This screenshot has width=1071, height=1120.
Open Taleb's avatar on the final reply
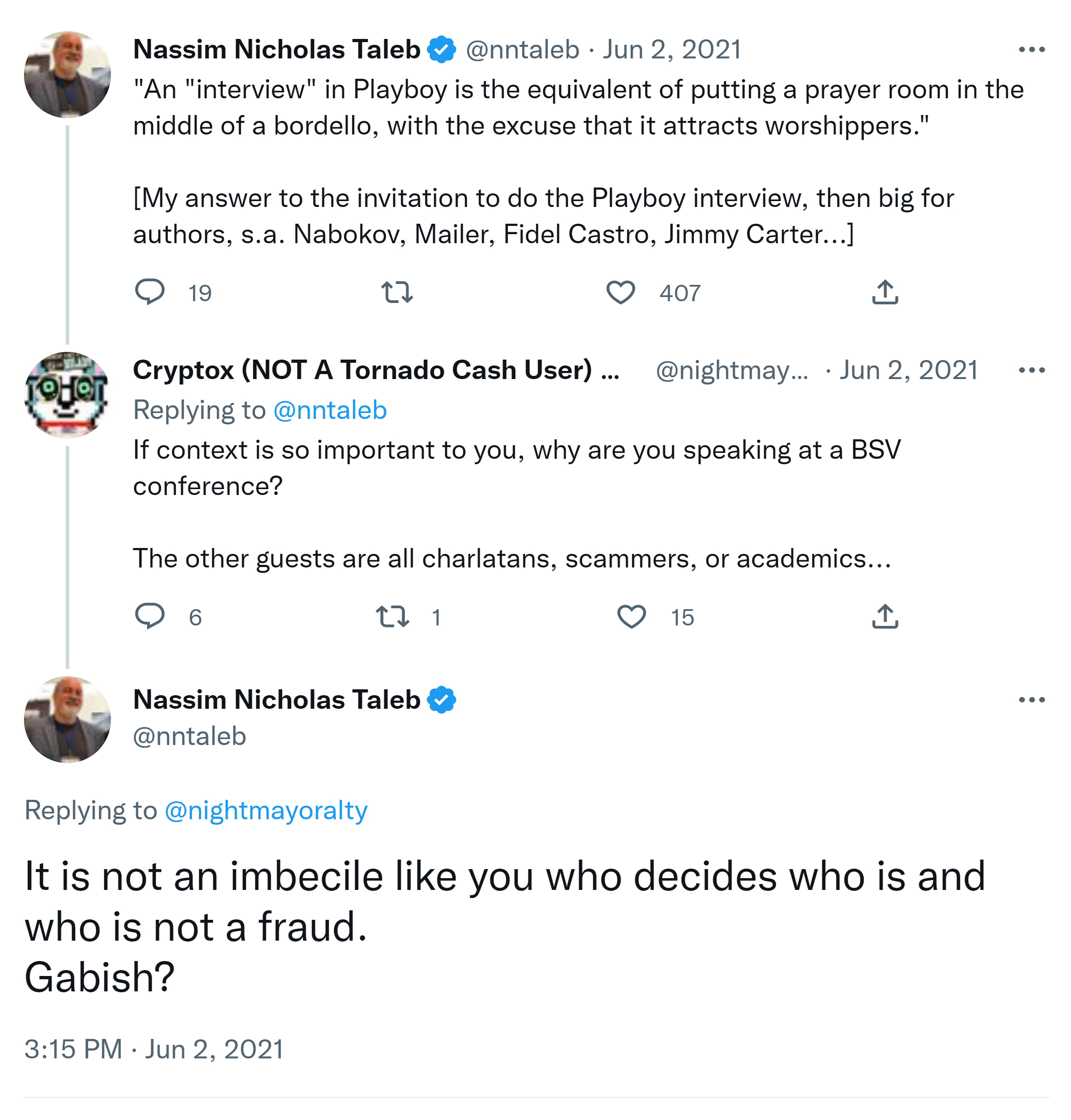[67, 719]
